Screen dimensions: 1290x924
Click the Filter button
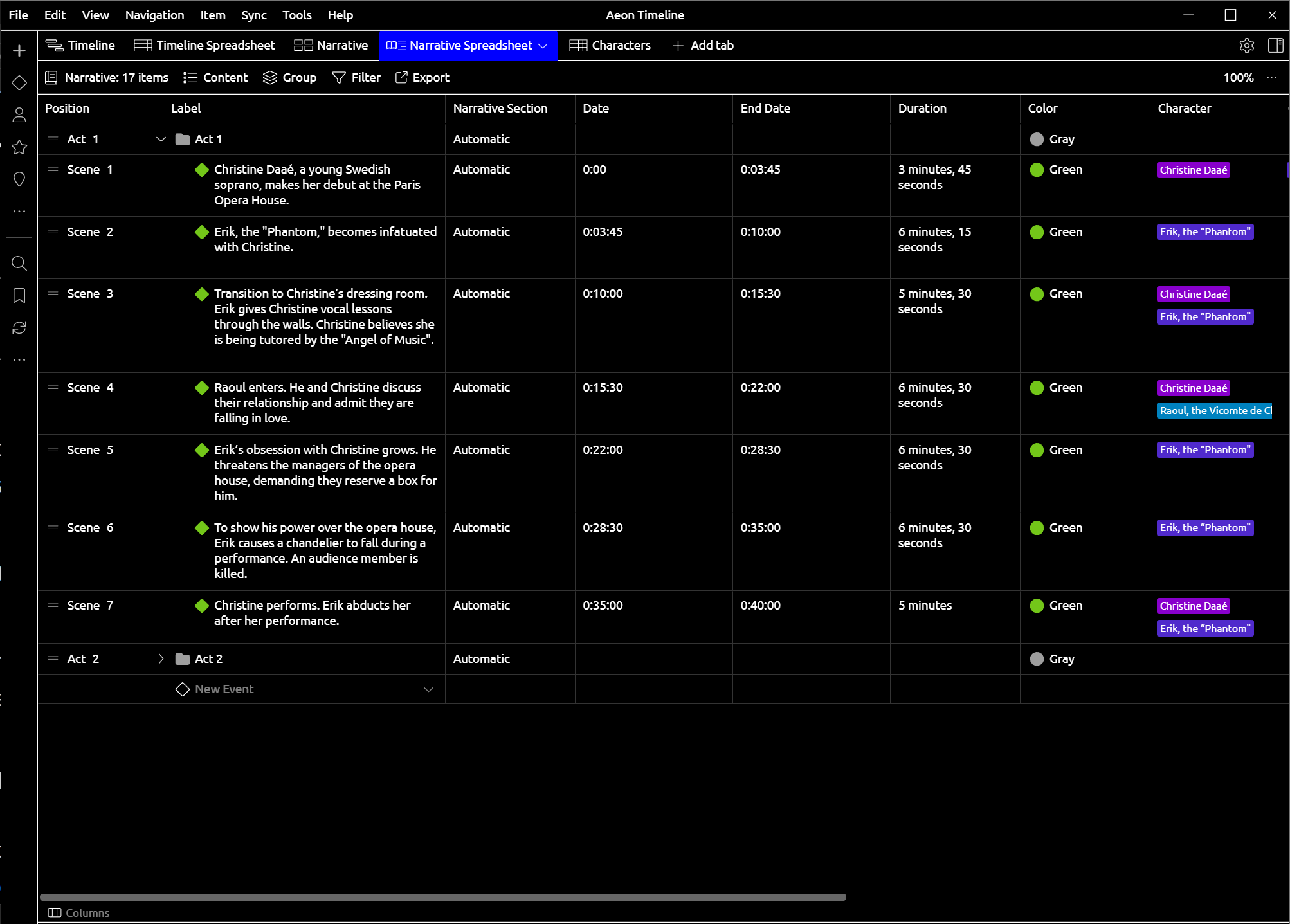pos(356,78)
